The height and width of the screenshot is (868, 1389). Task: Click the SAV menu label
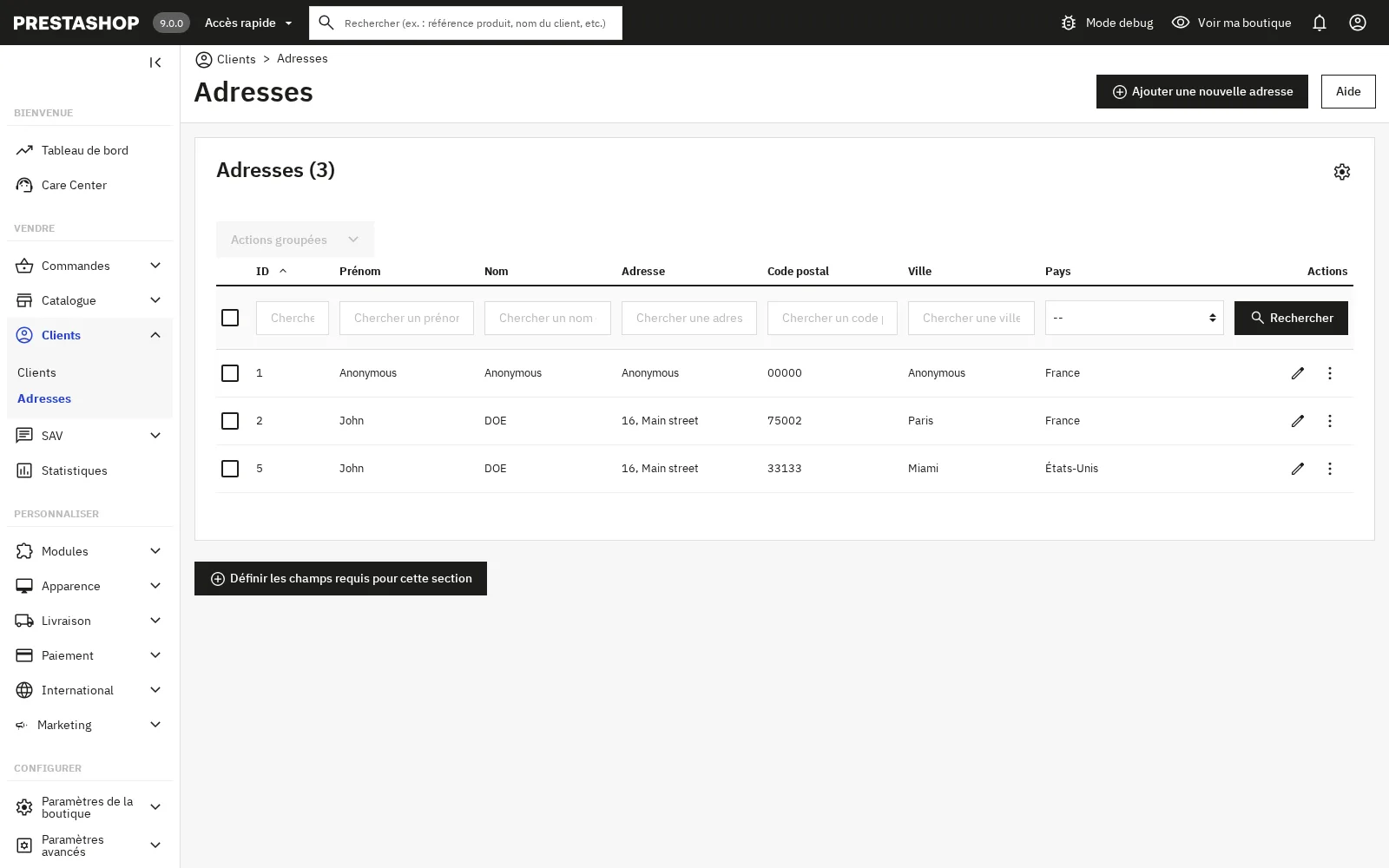[52, 436]
